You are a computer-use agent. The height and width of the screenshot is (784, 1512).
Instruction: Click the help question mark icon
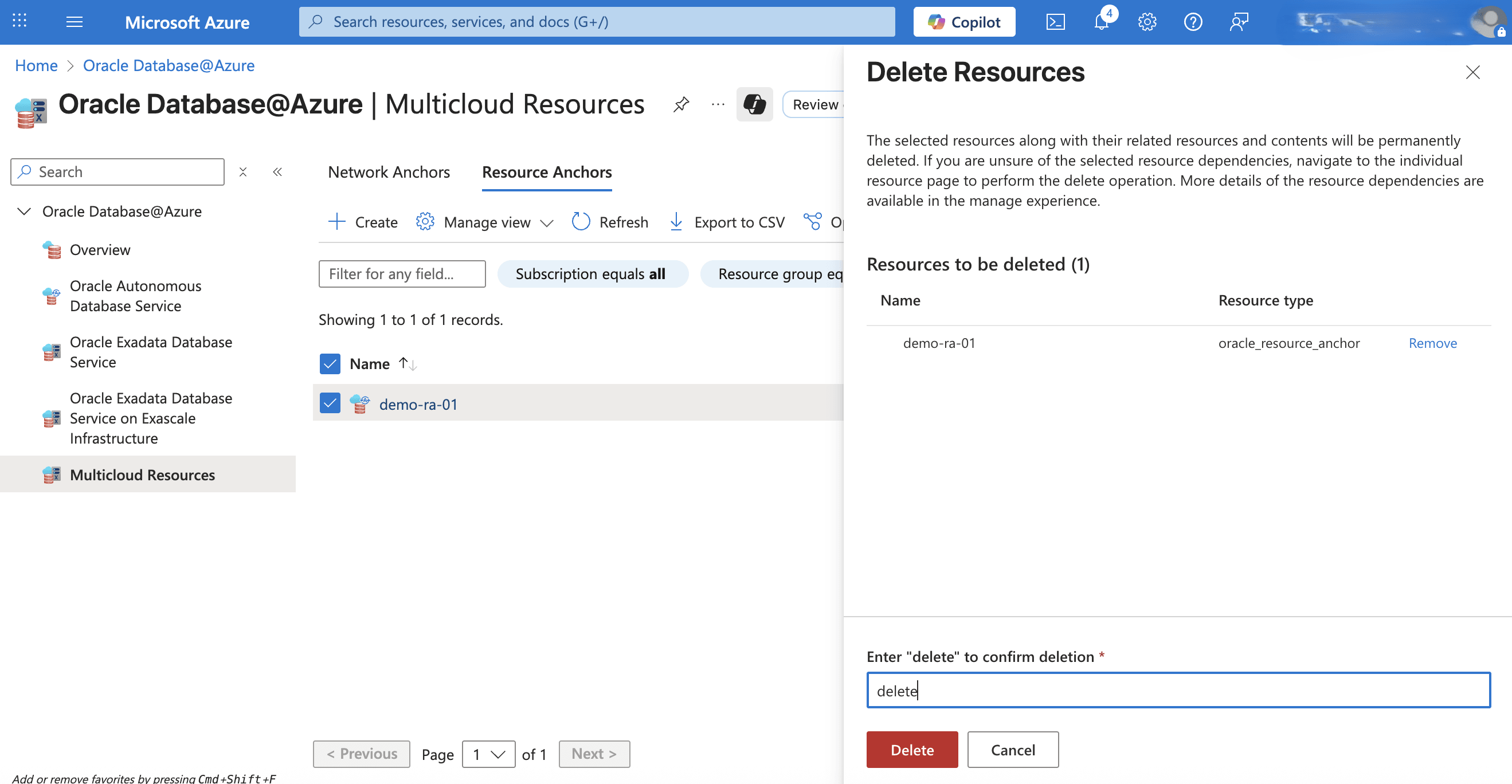click(x=1192, y=22)
